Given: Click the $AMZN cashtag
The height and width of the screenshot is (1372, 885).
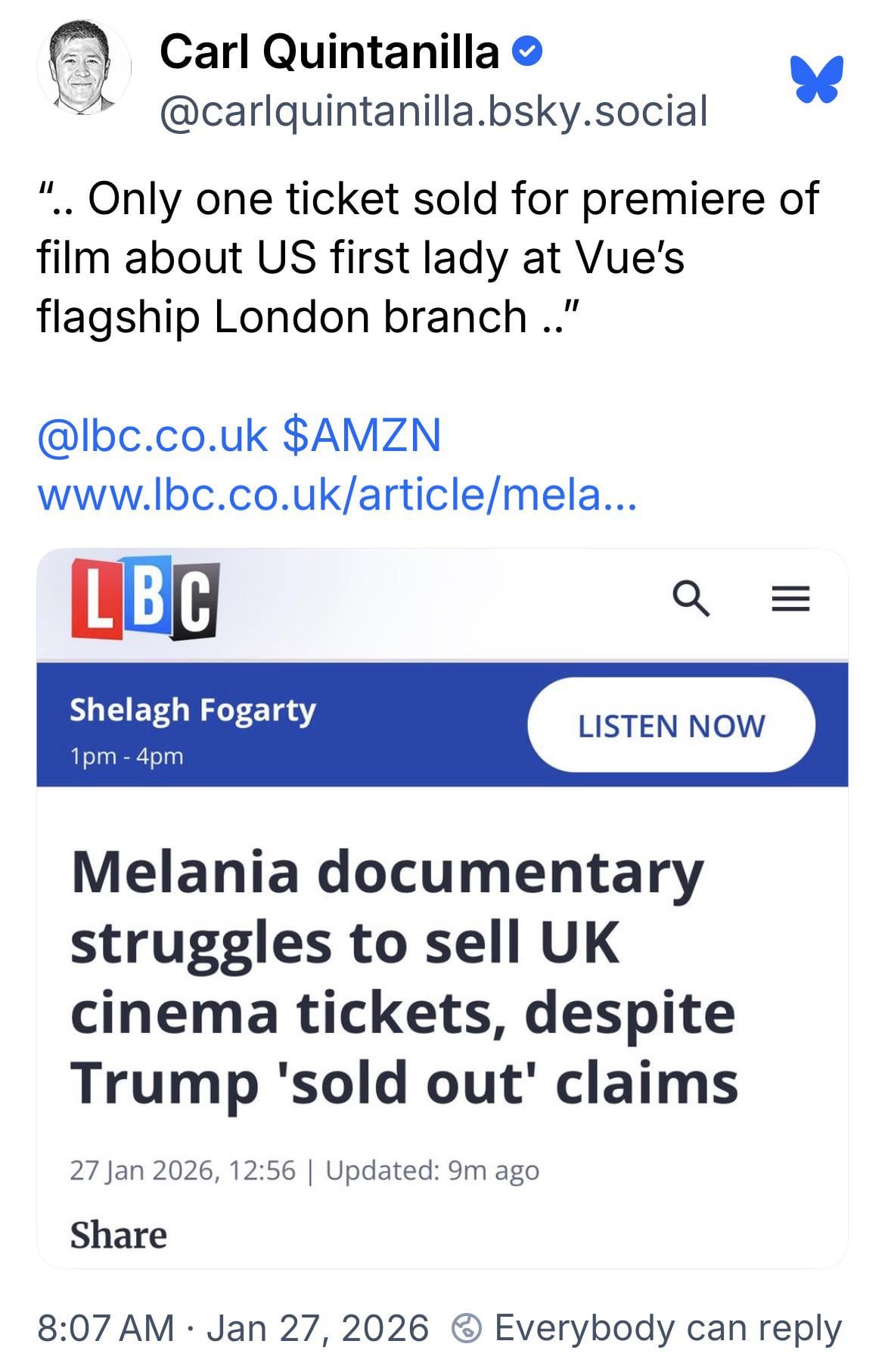Looking at the screenshot, I should coord(362,435).
